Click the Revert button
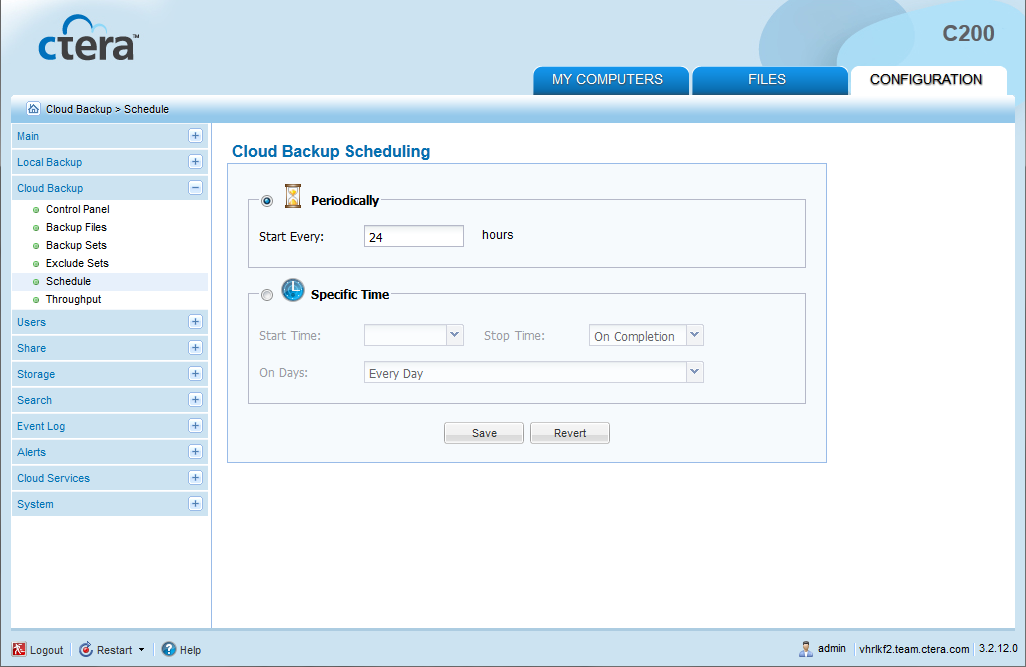 coord(570,433)
